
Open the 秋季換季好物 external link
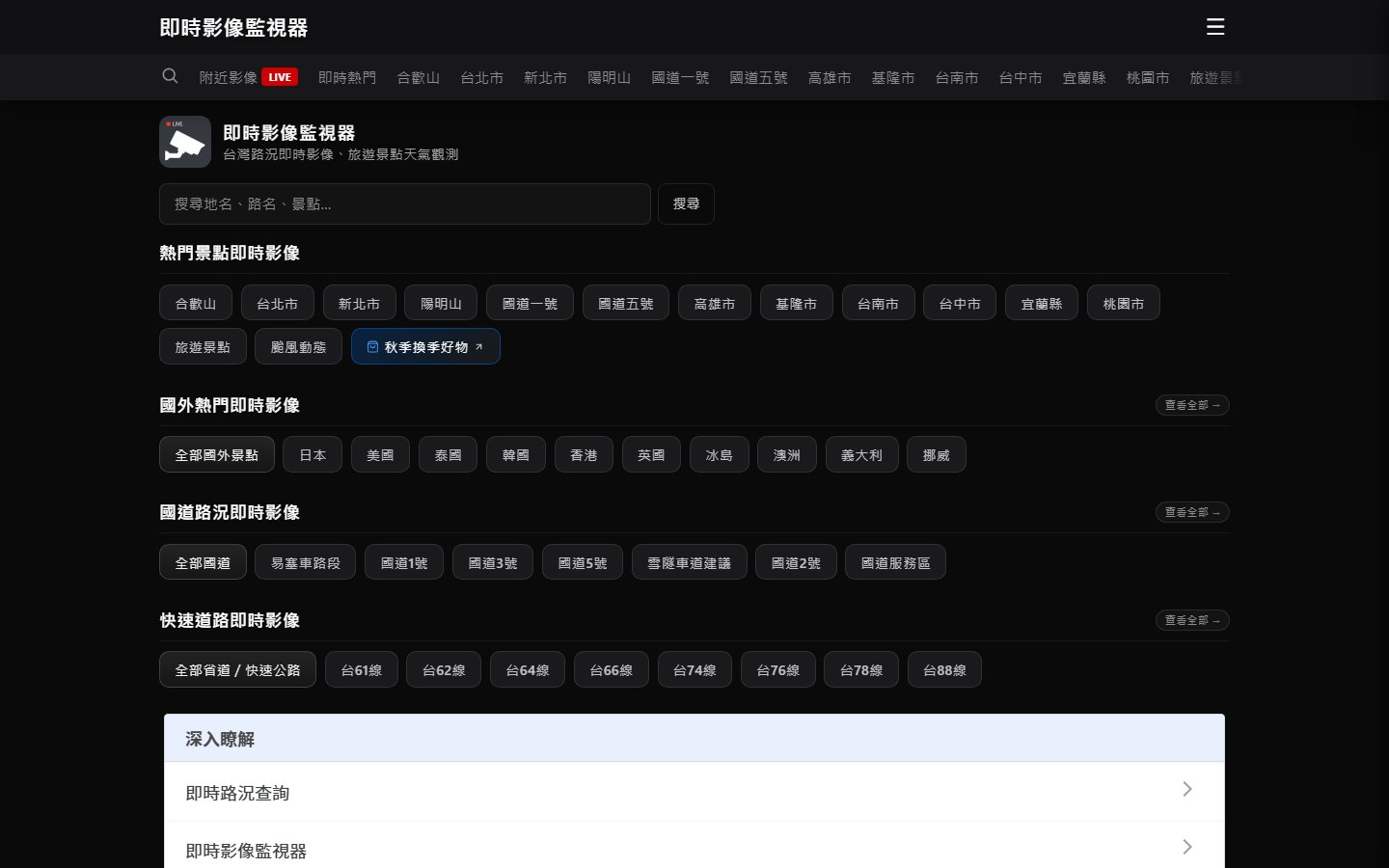pyautogui.click(x=425, y=346)
